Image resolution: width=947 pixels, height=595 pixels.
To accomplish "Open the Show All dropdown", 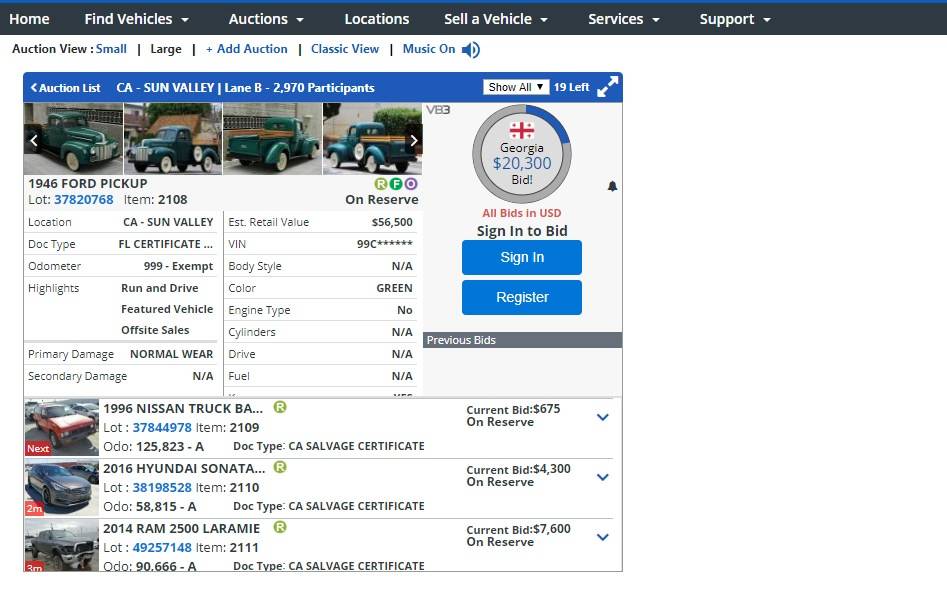I will 516,87.
